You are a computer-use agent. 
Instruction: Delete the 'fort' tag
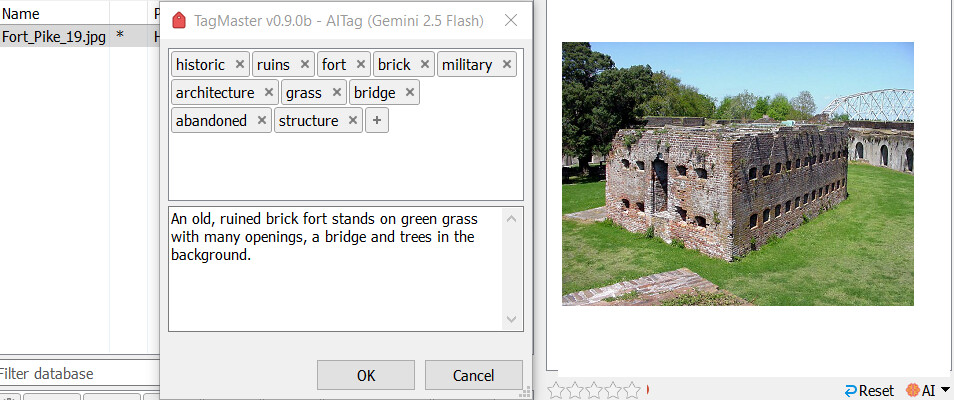(361, 65)
